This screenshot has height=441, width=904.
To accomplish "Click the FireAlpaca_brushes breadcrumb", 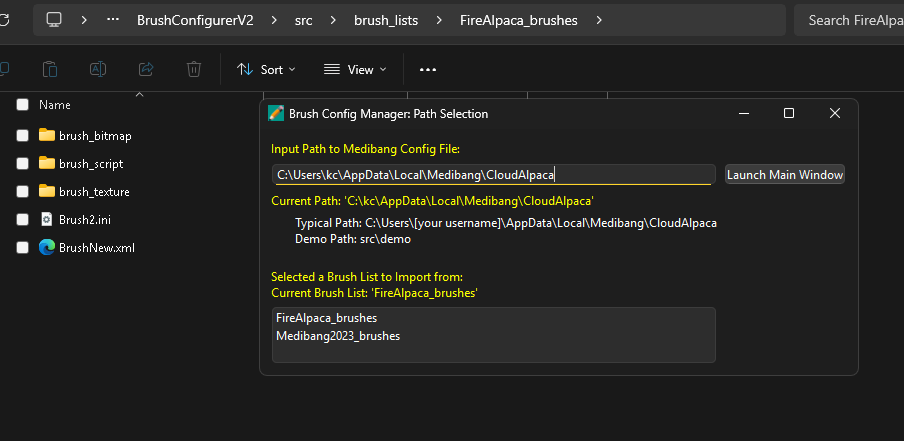I will (x=519, y=20).
